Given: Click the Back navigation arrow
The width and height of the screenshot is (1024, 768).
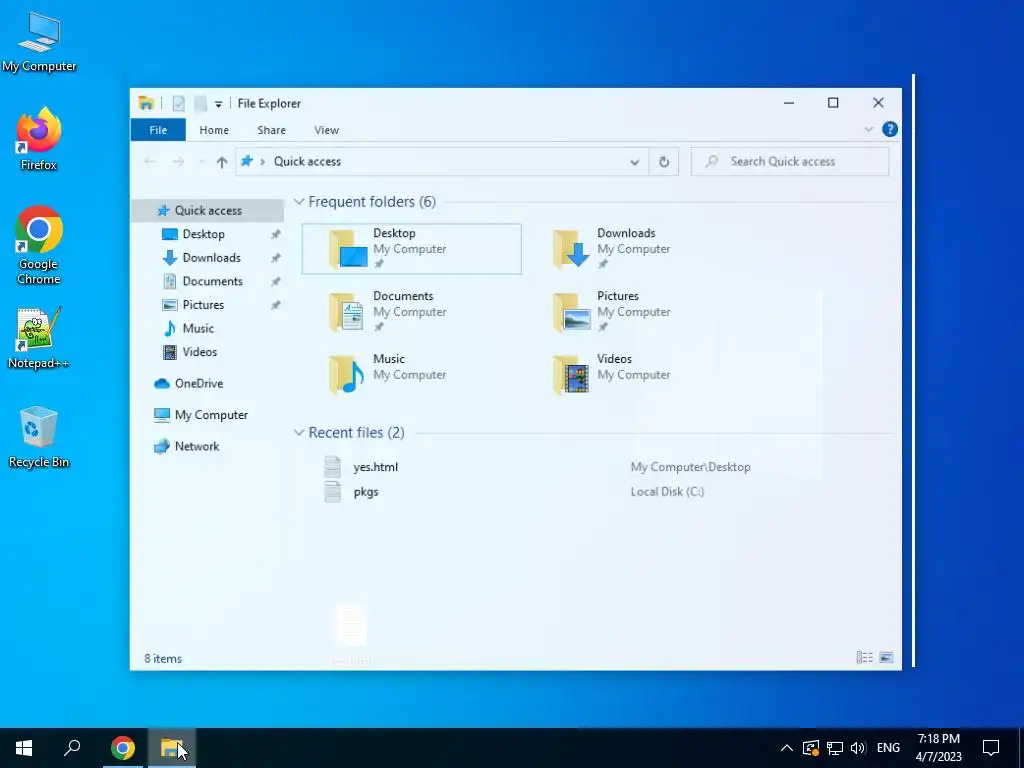Looking at the screenshot, I should point(150,162).
